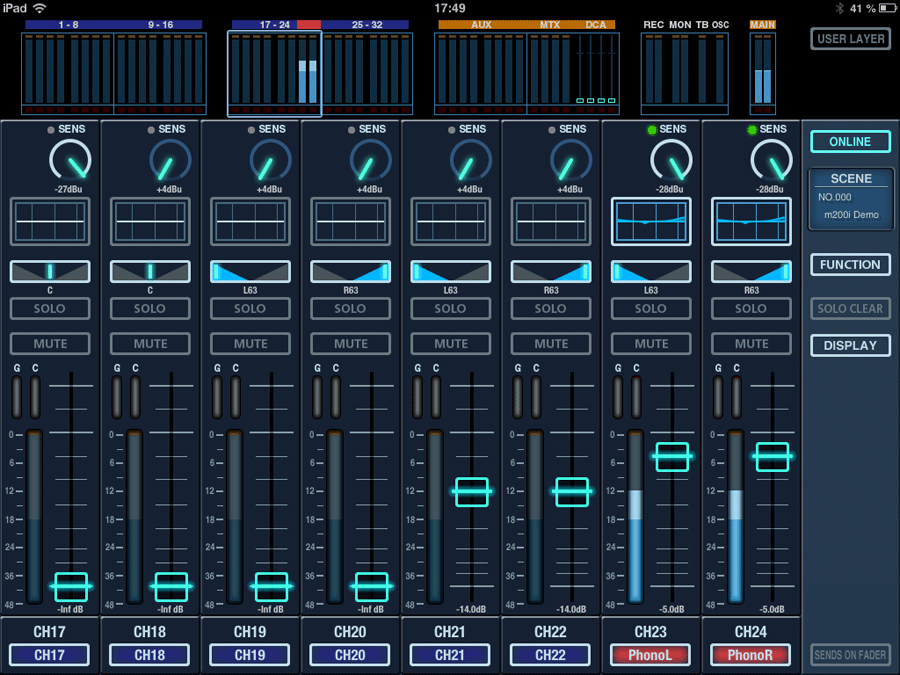900x675 pixels.
Task: Open the USER LAYER view
Action: point(850,39)
